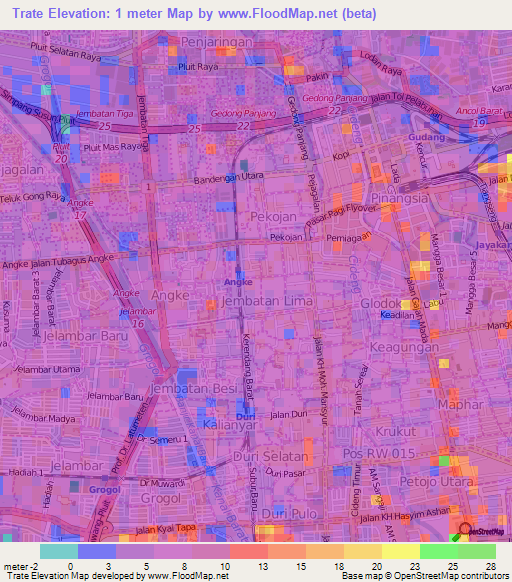The image size is (512, 582).
Task: Click the Hadiah 1 street label
Action: coord(26,473)
